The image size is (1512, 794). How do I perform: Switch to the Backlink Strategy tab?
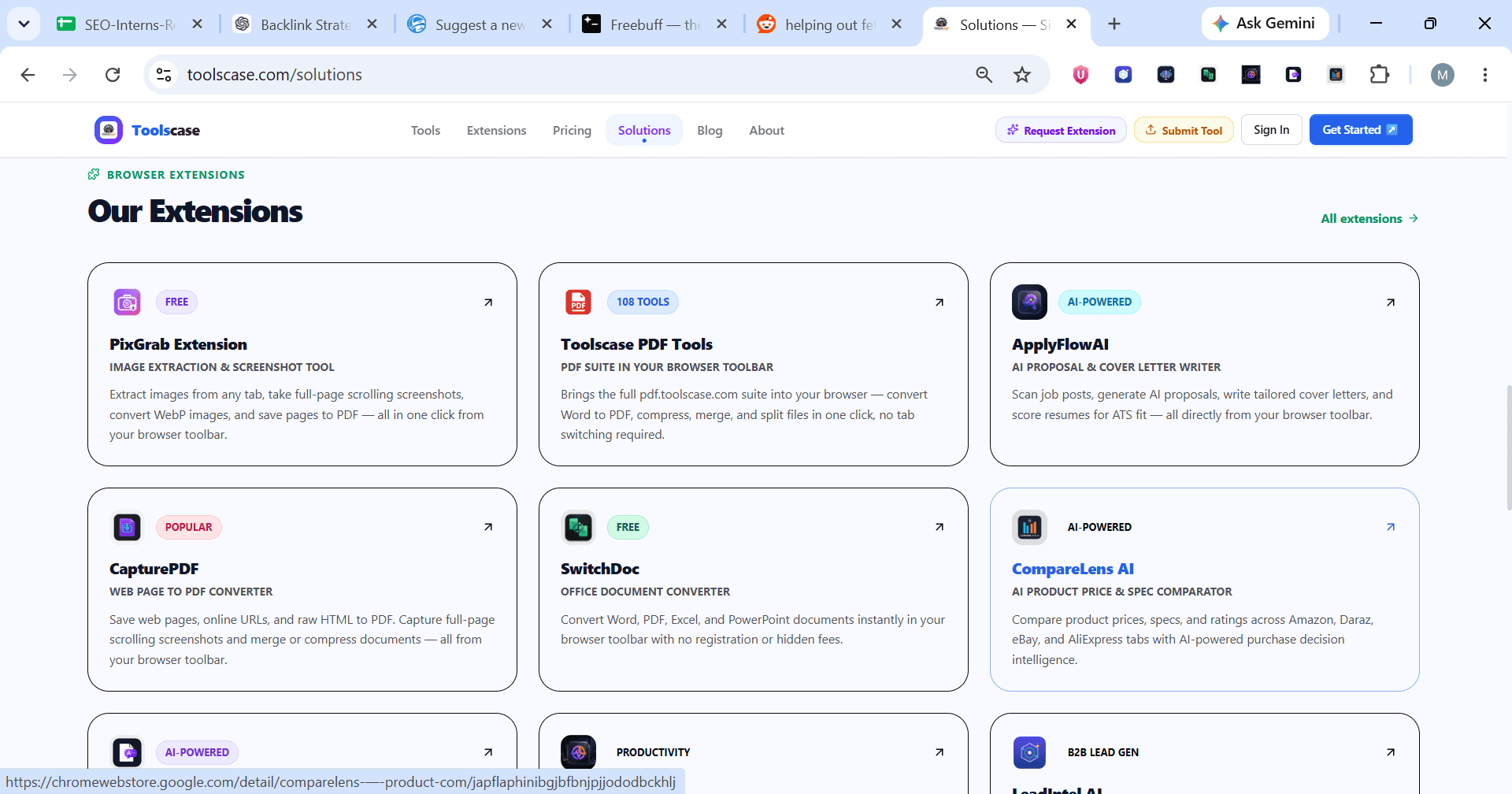point(306,24)
